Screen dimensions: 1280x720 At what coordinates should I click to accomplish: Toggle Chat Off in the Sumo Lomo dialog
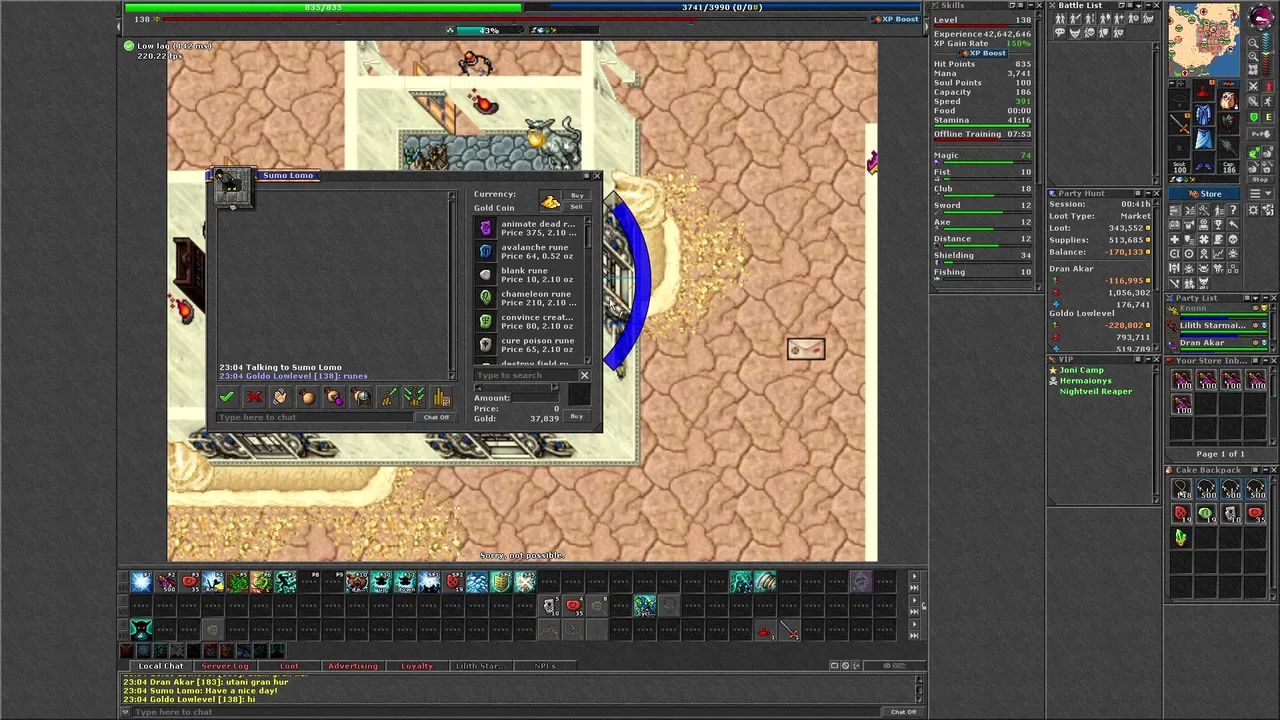(x=436, y=417)
